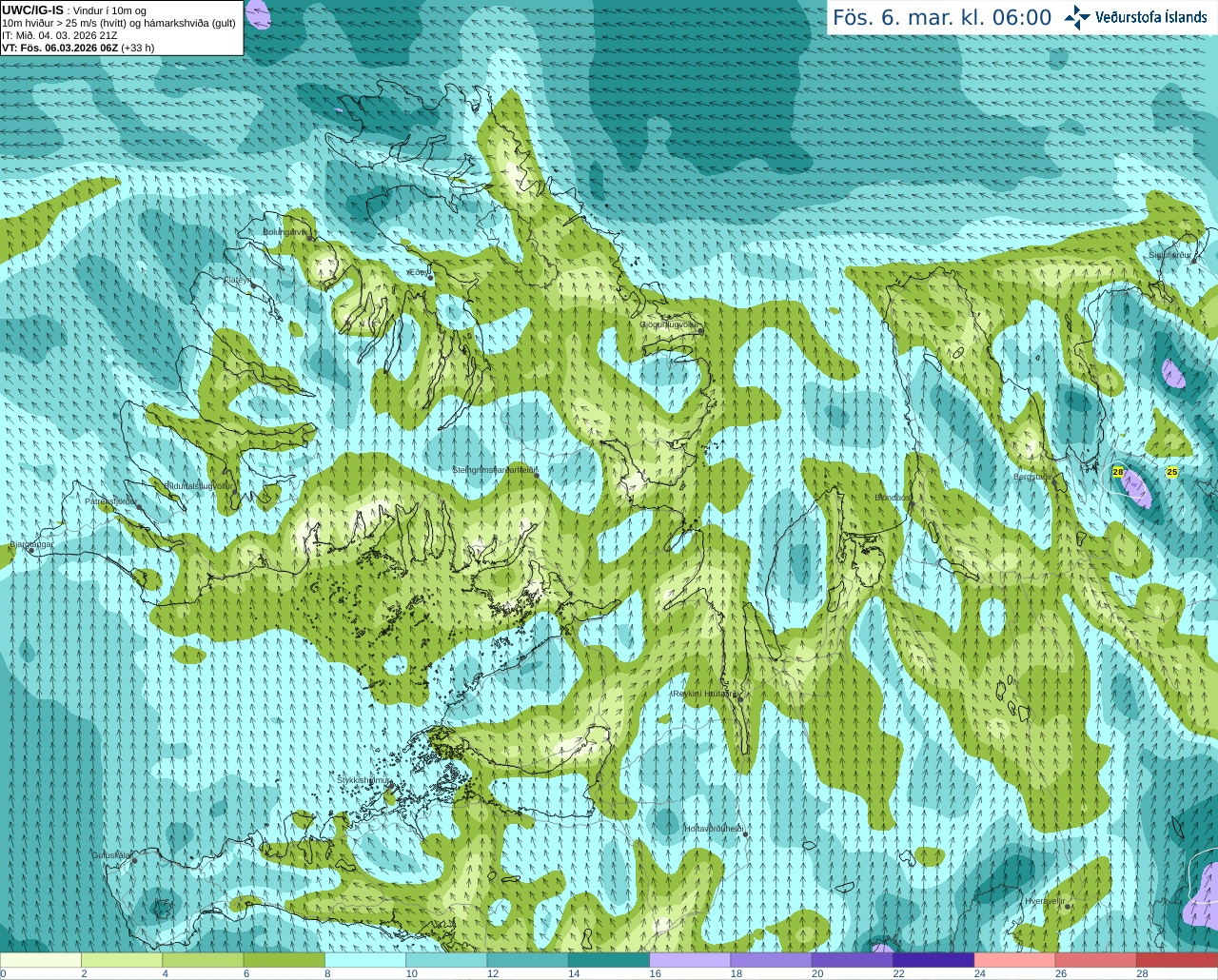Click the Holtavörðuheiði station label
This screenshot has height=980, width=1218.
pyautogui.click(x=714, y=829)
